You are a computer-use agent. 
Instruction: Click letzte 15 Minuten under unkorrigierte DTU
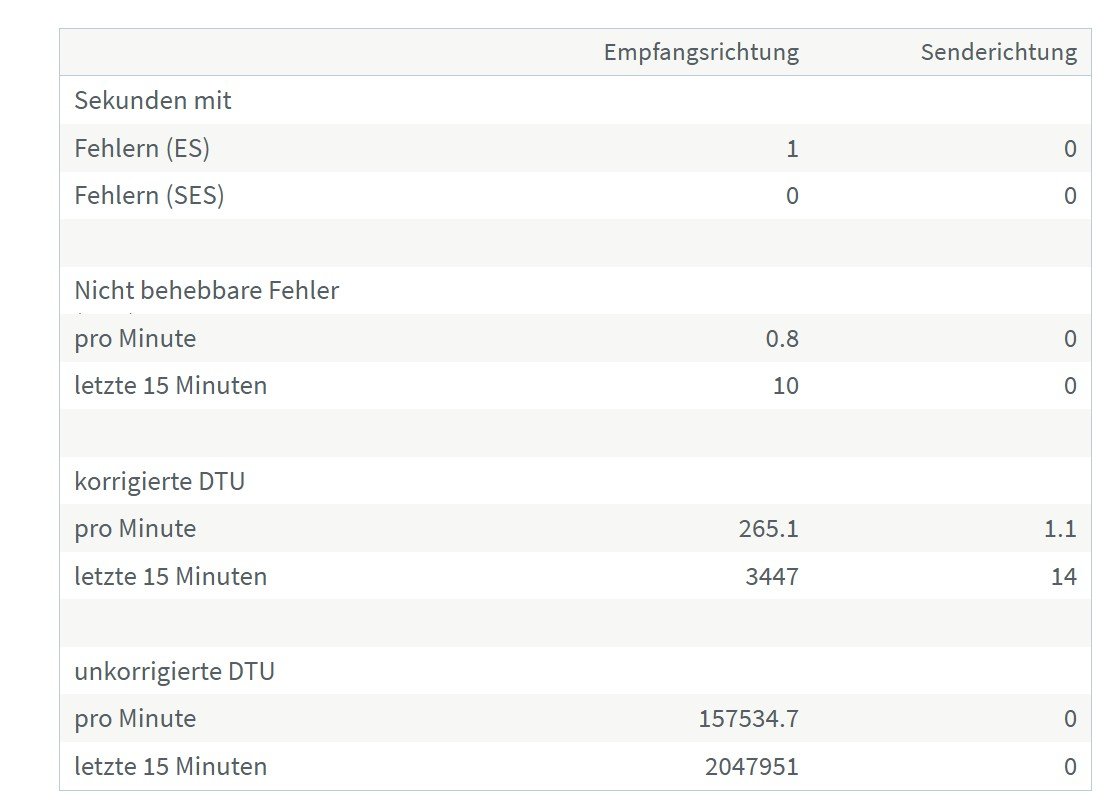[171, 766]
